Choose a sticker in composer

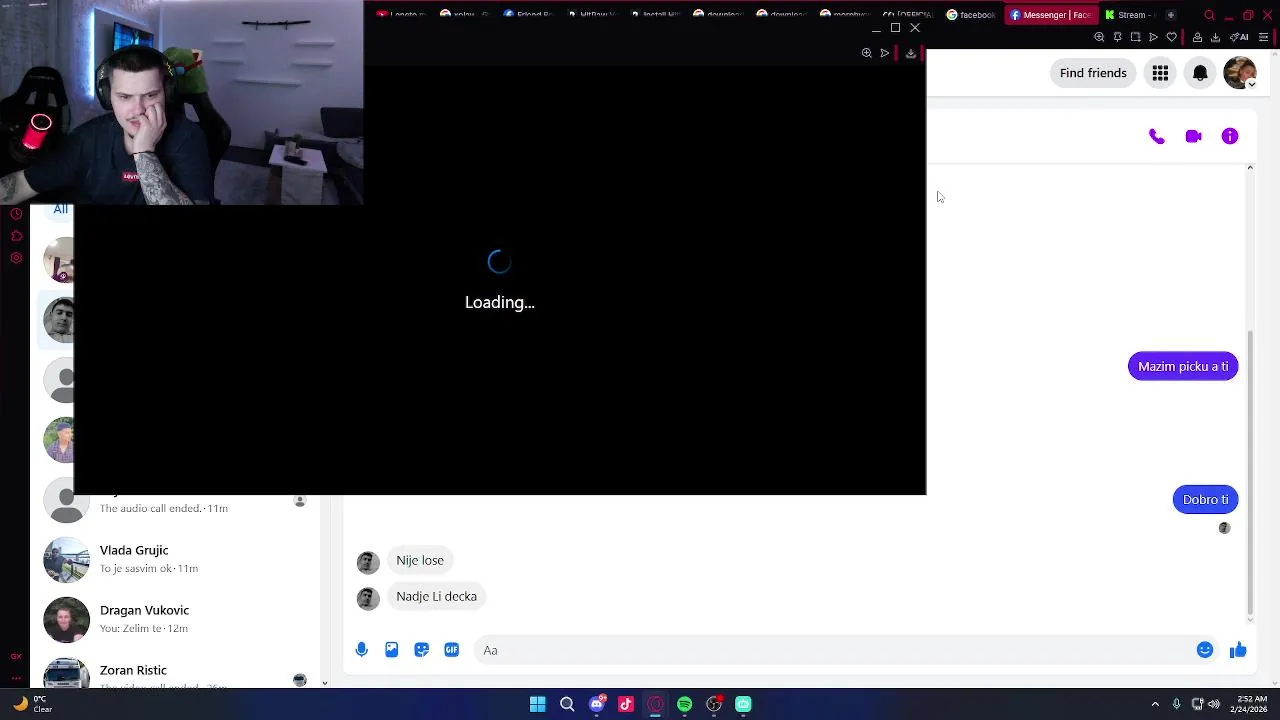[x=422, y=650]
